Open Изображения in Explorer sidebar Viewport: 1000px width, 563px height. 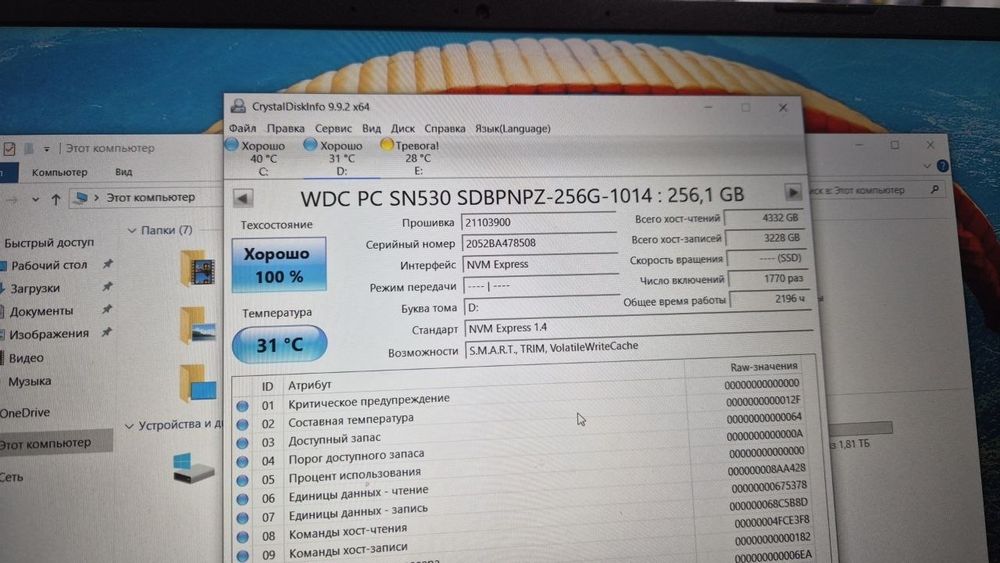pyautogui.click(x=48, y=333)
